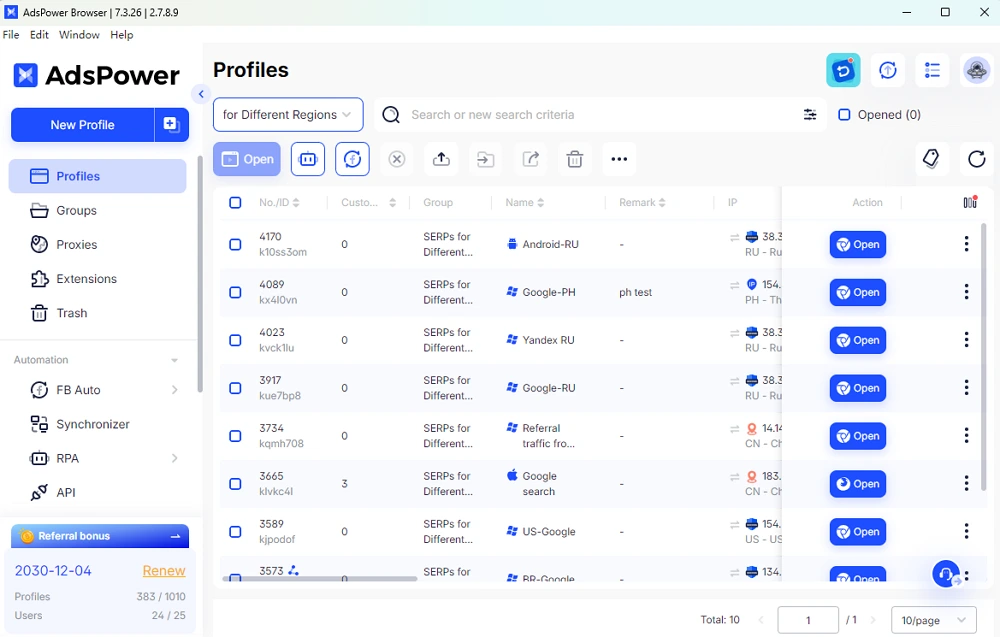Click the sidebar vertical scrollbar
Viewport: 1000px width, 637px height.
(200, 274)
